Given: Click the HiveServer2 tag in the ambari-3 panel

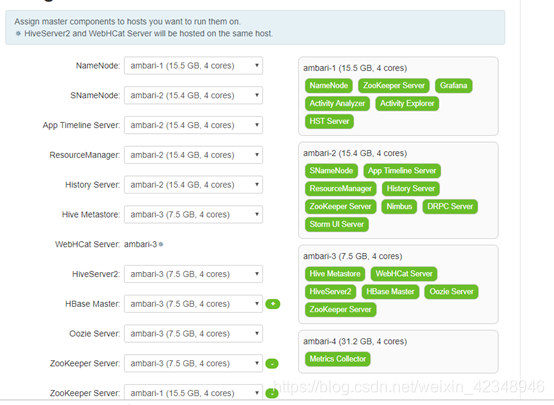Looking at the screenshot, I should tap(330, 292).
